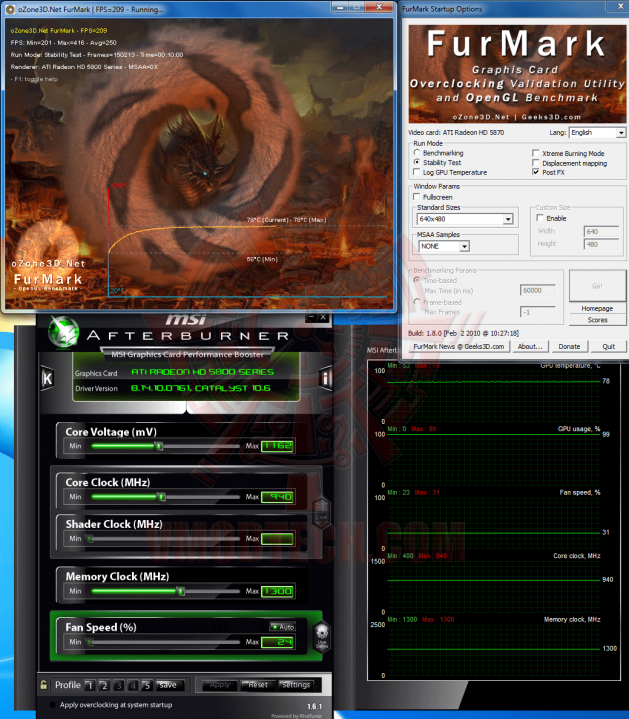Check Enable under Custom Size
Image resolution: width=629 pixels, height=719 pixels.
pos(540,218)
